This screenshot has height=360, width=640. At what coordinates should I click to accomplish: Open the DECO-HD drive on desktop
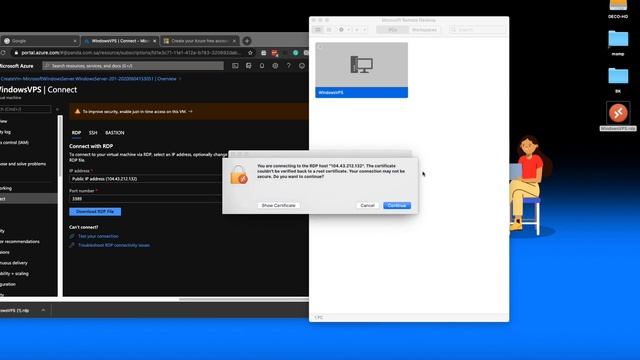click(618, 9)
